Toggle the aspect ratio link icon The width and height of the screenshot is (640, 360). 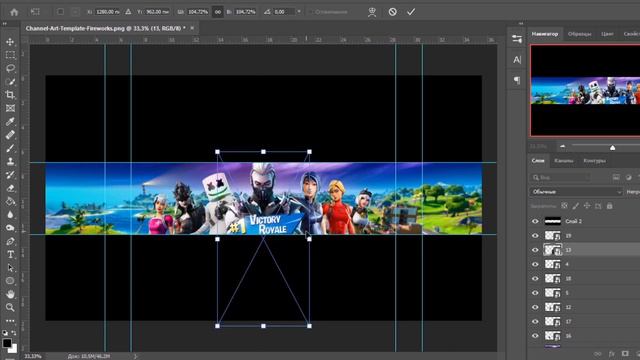[218, 12]
